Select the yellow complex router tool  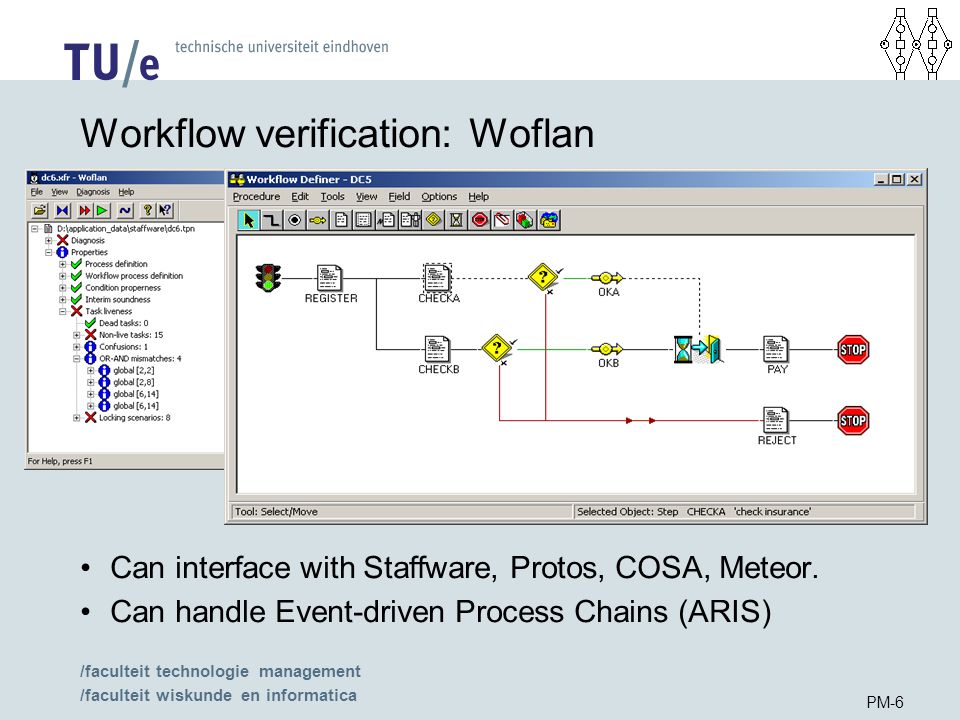pyautogui.click(x=318, y=220)
